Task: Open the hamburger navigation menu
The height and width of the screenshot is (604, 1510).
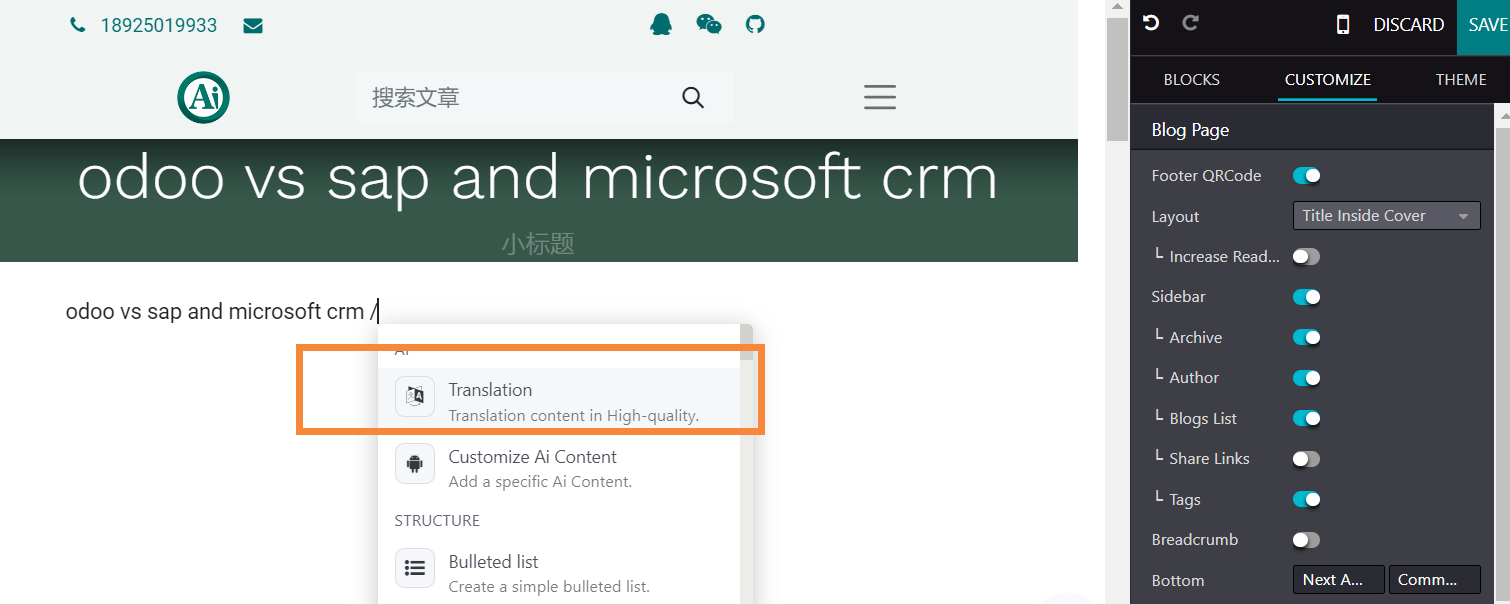Action: pyautogui.click(x=880, y=97)
